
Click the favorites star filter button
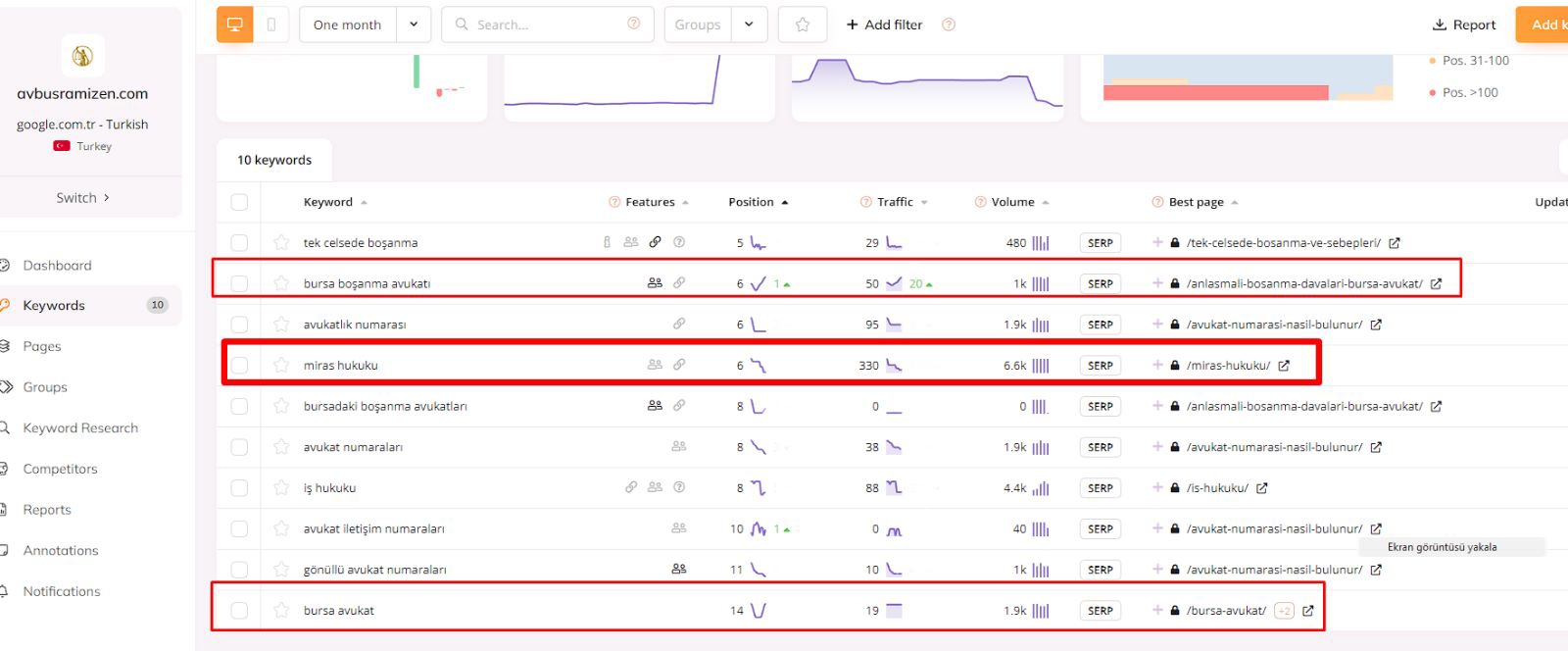(802, 25)
